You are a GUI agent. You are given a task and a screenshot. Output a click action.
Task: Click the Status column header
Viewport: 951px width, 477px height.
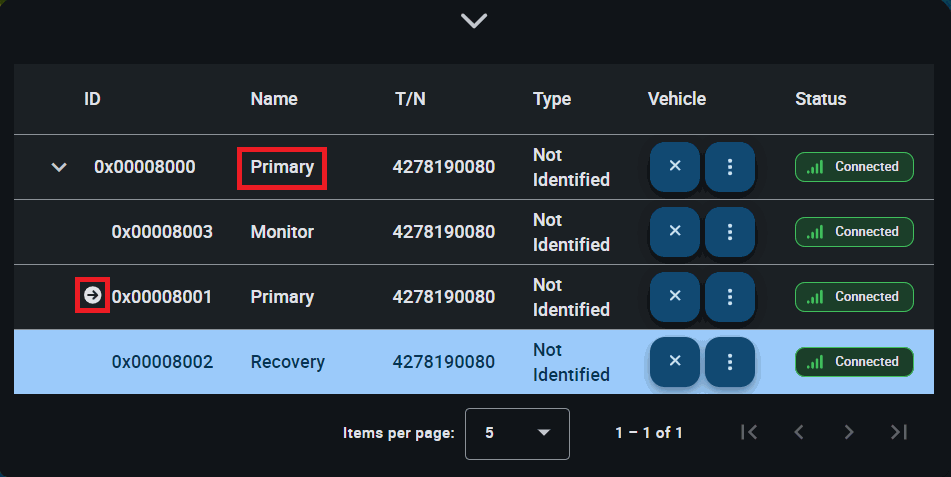coord(820,99)
